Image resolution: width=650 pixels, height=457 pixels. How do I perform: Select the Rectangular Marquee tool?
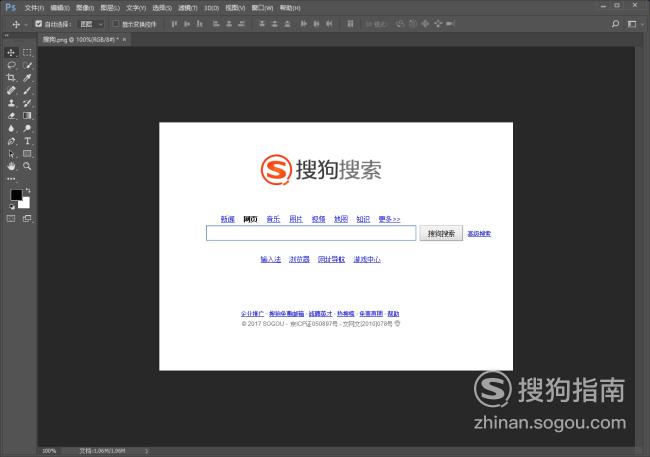coord(27,53)
